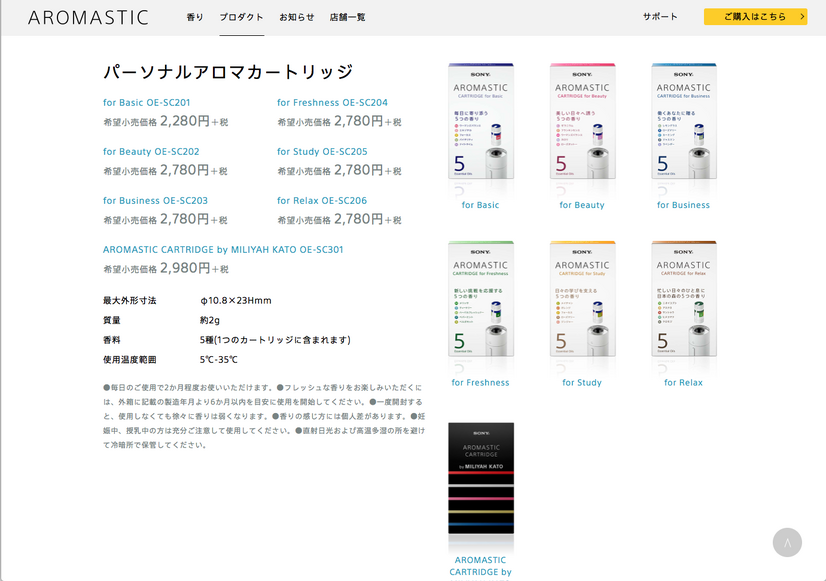Open the for Basic OE-SC201 link
The image size is (826, 581).
[146, 103]
